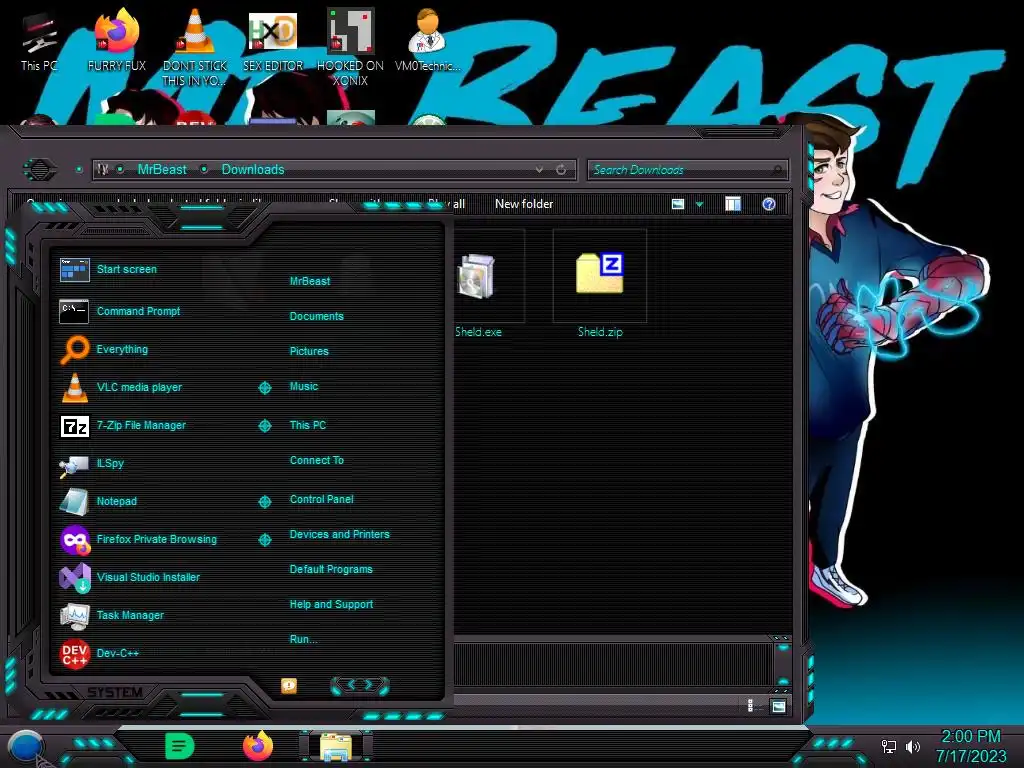This screenshot has width=1024, height=768.
Task: Toggle the Explorer preview pane button
Action: pos(733,204)
